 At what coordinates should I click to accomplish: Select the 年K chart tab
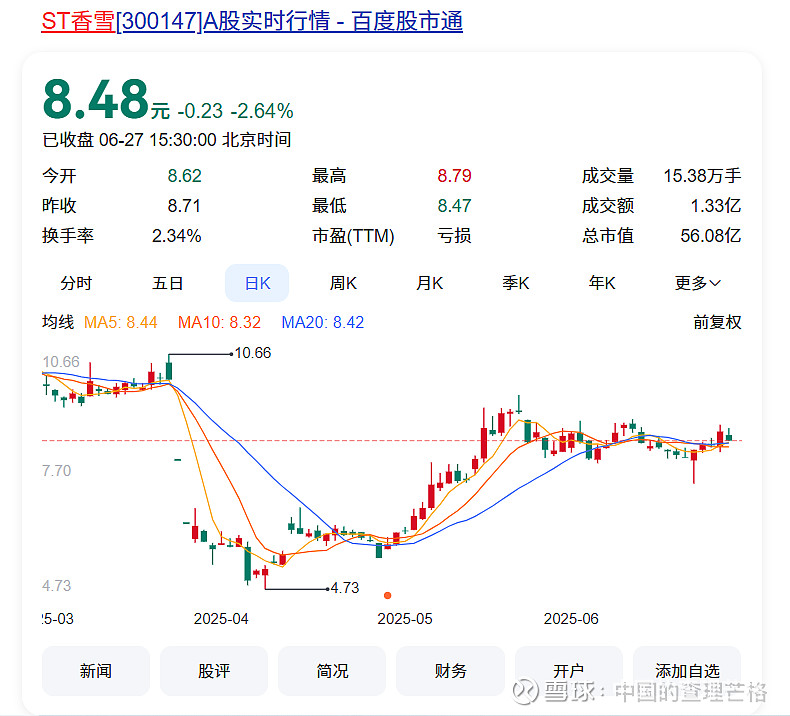tap(602, 283)
